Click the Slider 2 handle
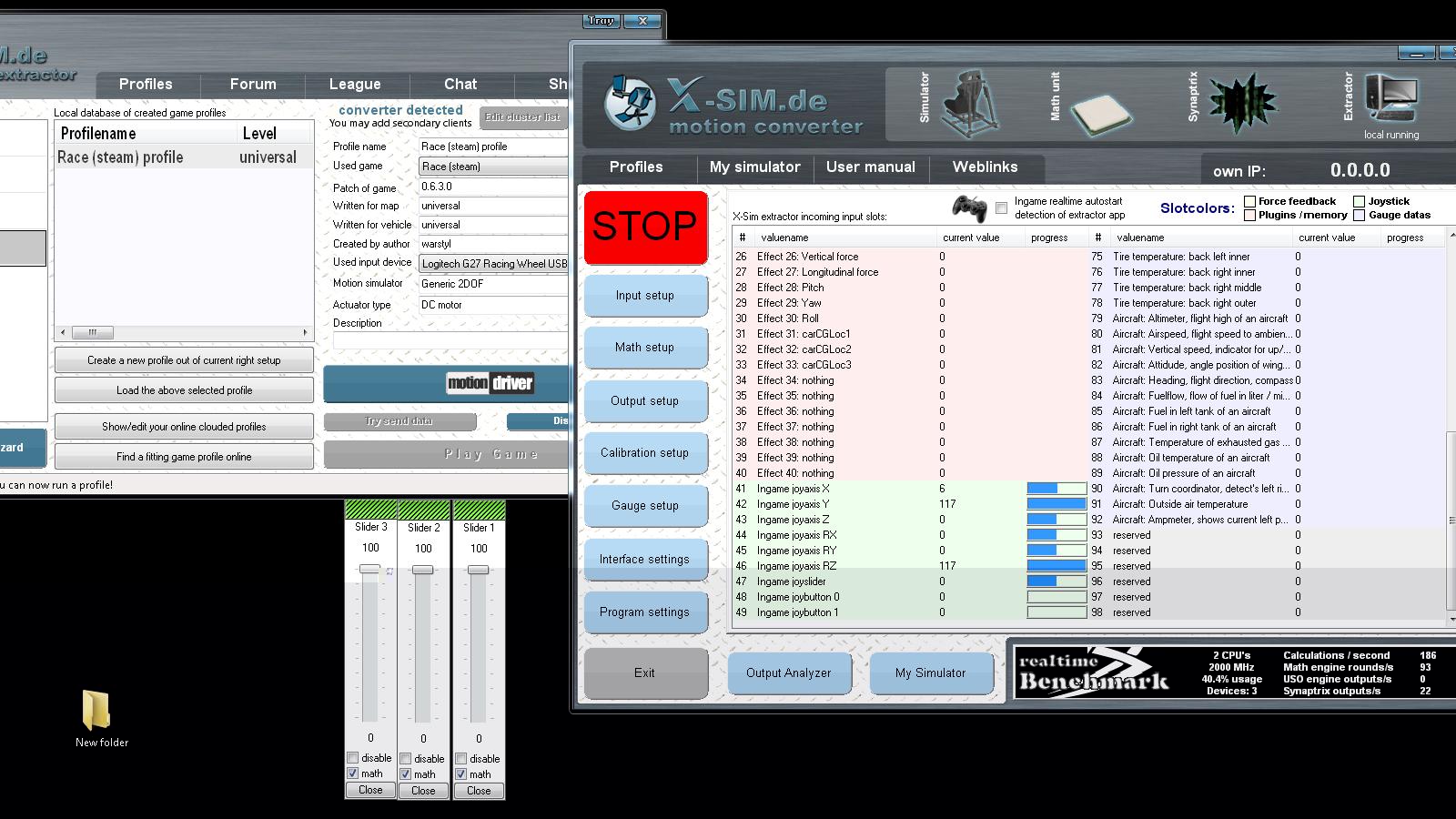Viewport: 1456px width, 819px height. [423, 570]
